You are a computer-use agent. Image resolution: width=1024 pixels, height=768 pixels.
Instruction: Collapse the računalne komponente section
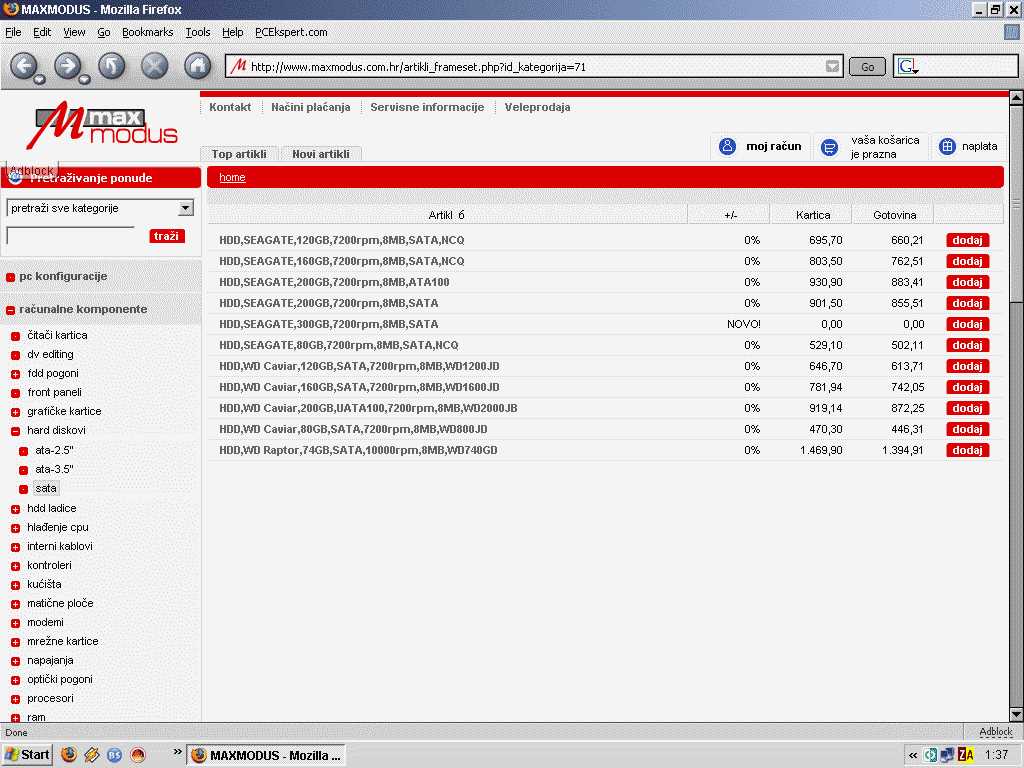[10, 310]
